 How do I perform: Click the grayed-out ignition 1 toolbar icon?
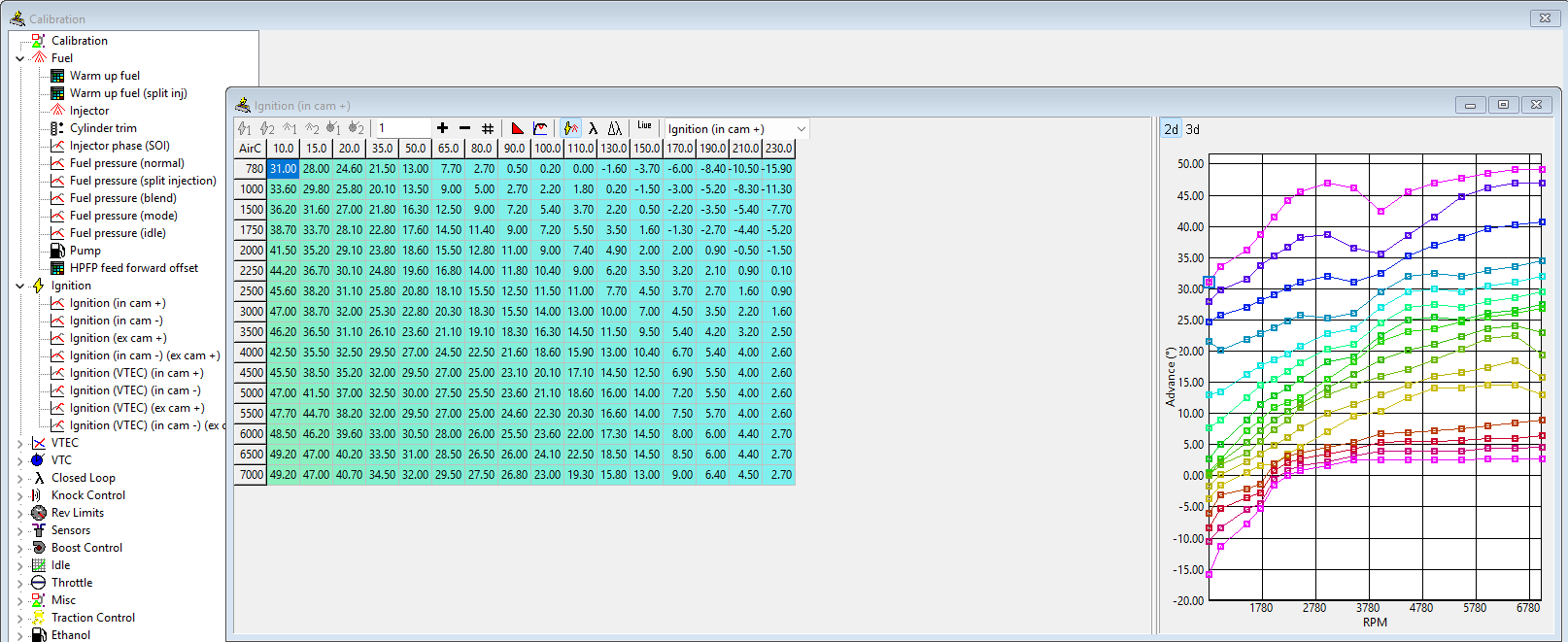245,128
